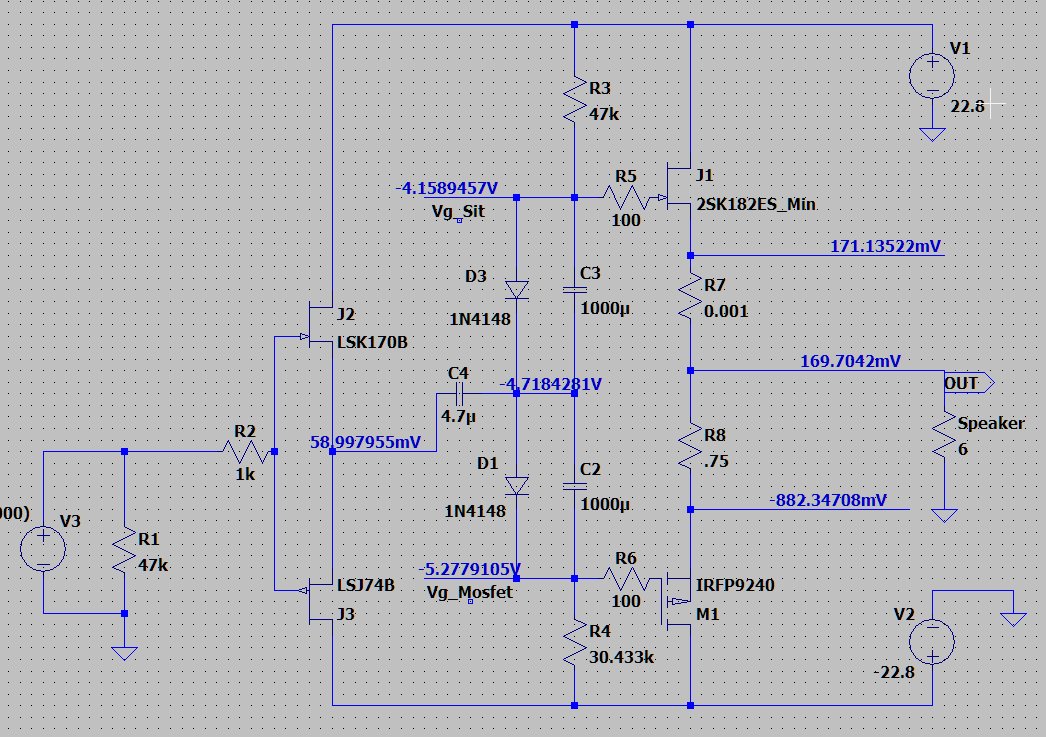Click the 1k value of R2
The width and height of the screenshot is (1046, 737).
[x=245, y=474]
